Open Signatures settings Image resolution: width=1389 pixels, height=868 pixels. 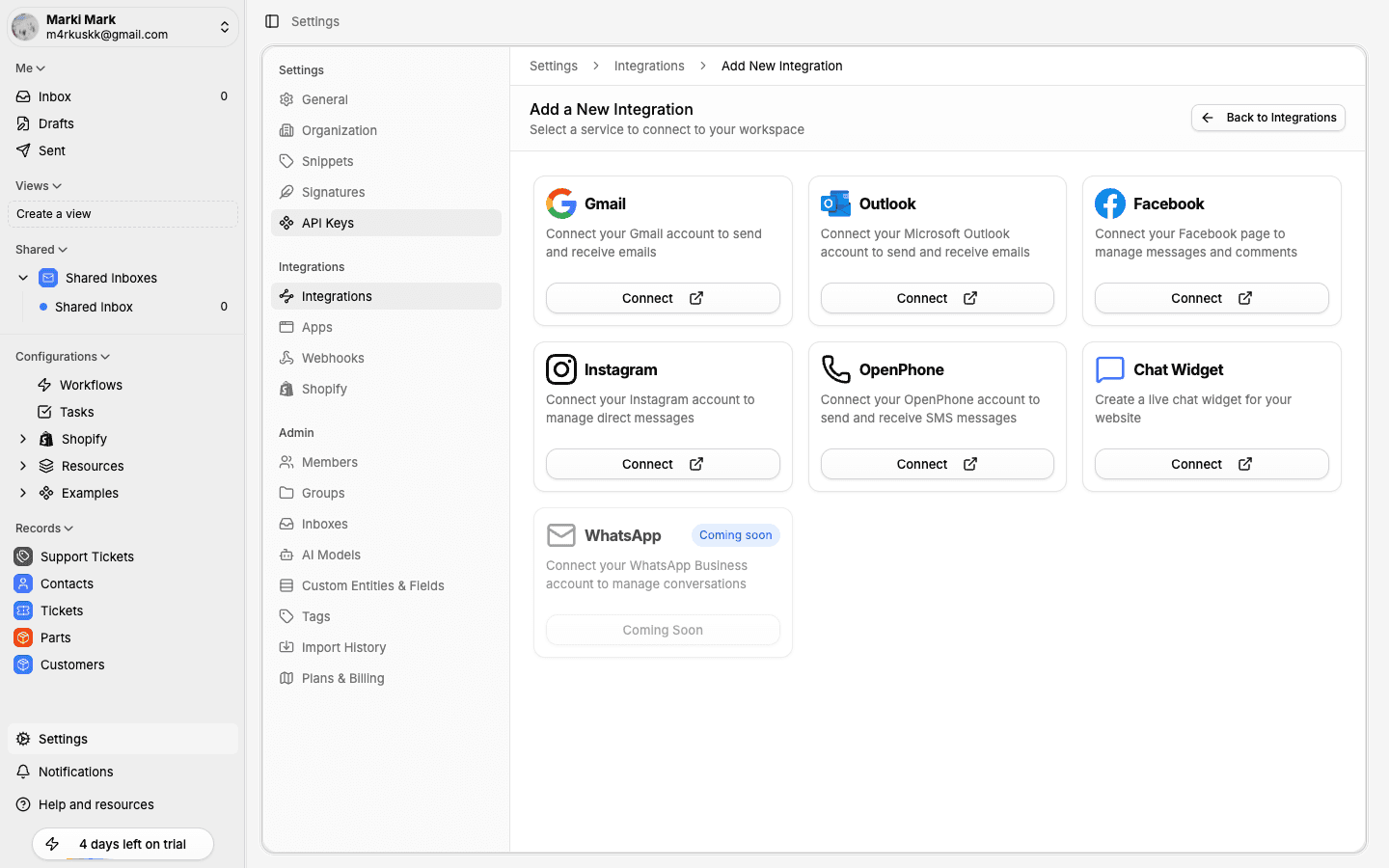[x=386, y=192]
